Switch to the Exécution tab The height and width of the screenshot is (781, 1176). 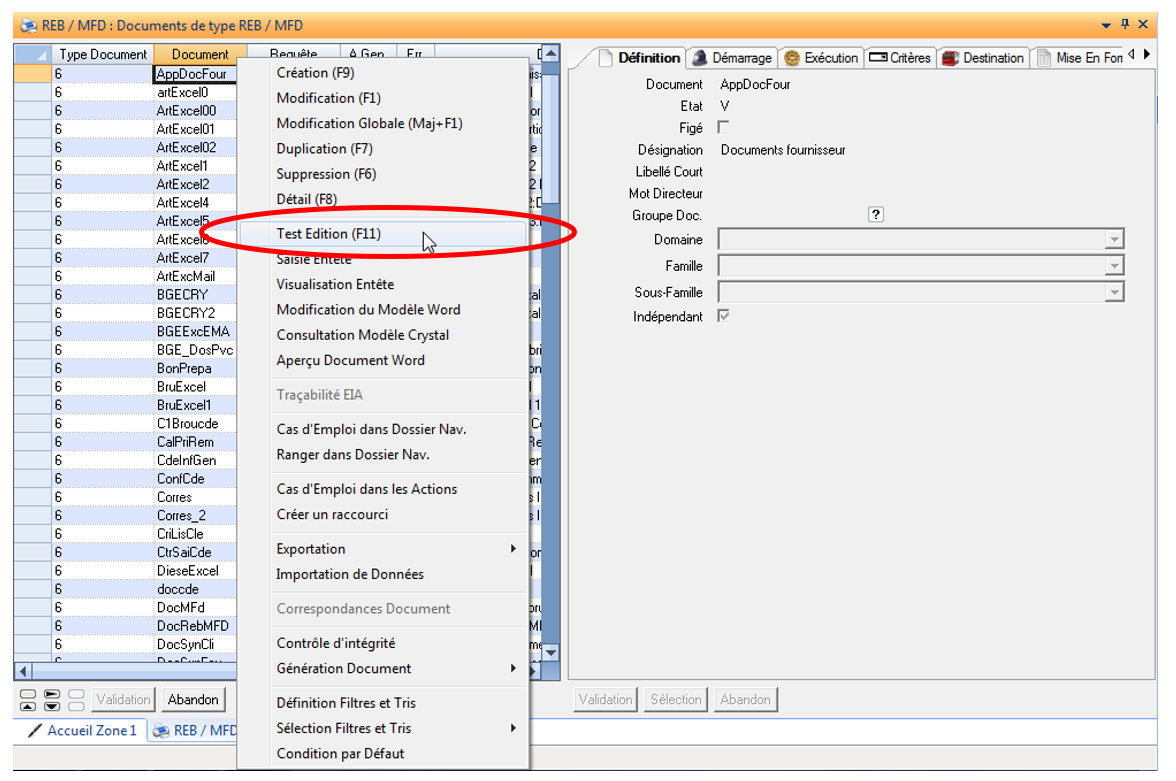821,58
